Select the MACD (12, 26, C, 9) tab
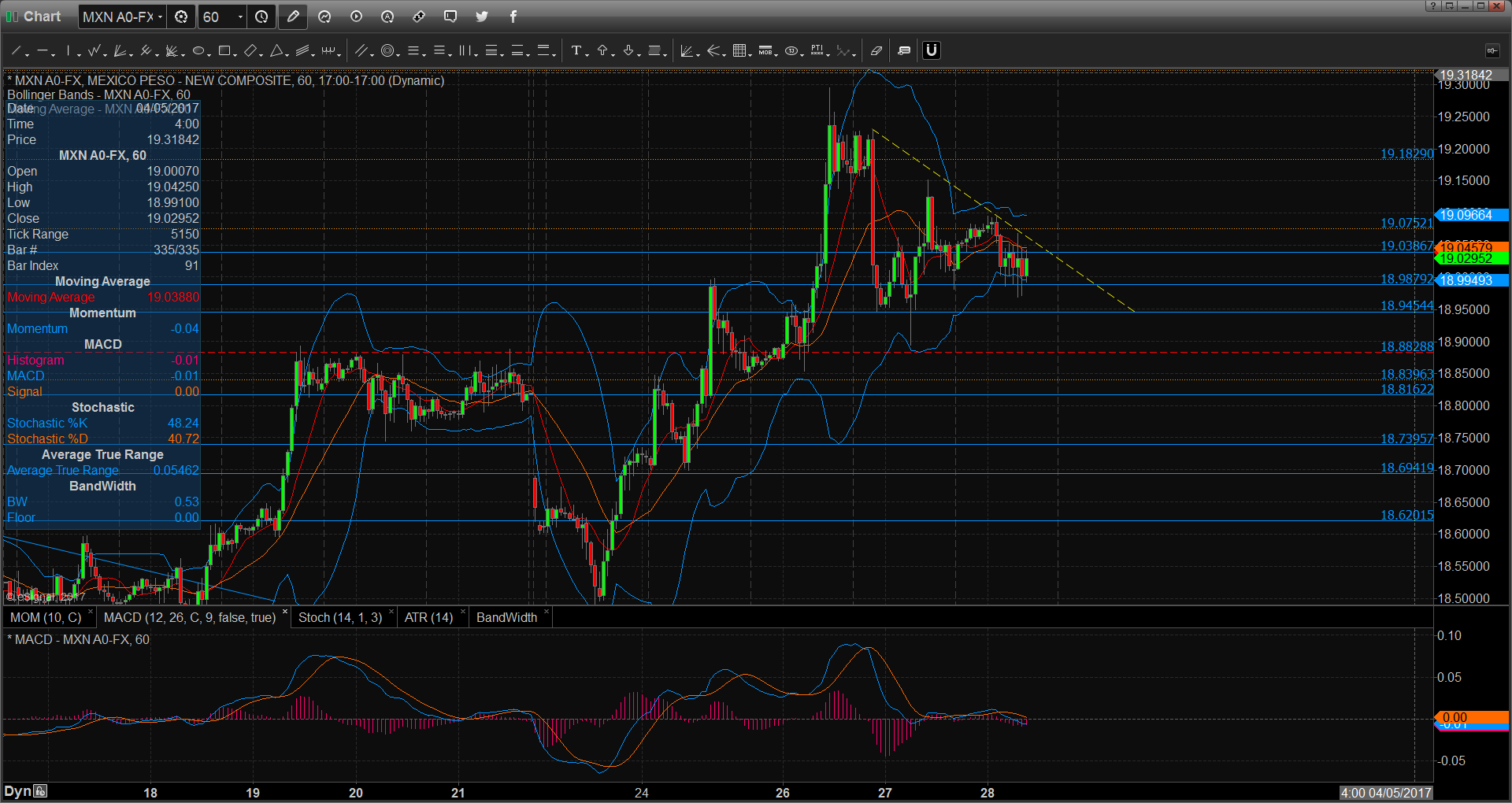Viewport: 1512px width, 803px height. point(190,618)
